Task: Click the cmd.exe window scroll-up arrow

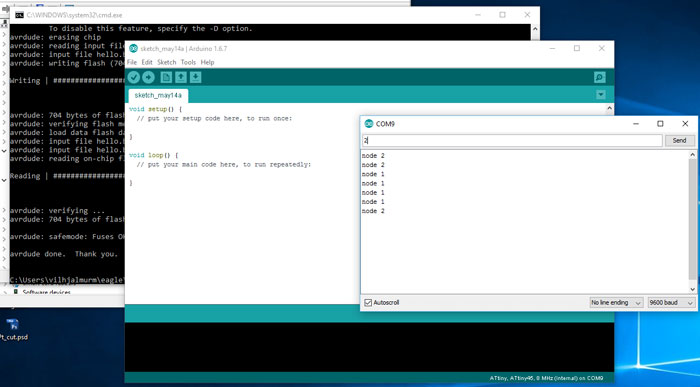Action: pyautogui.click(x=535, y=29)
